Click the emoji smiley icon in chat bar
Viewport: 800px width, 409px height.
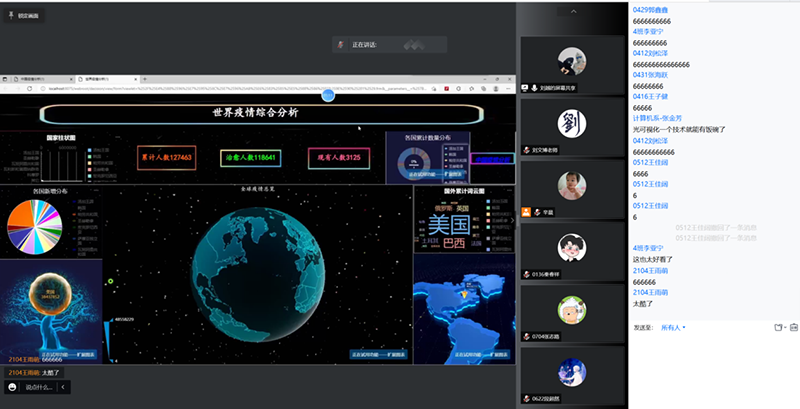click(x=12, y=387)
